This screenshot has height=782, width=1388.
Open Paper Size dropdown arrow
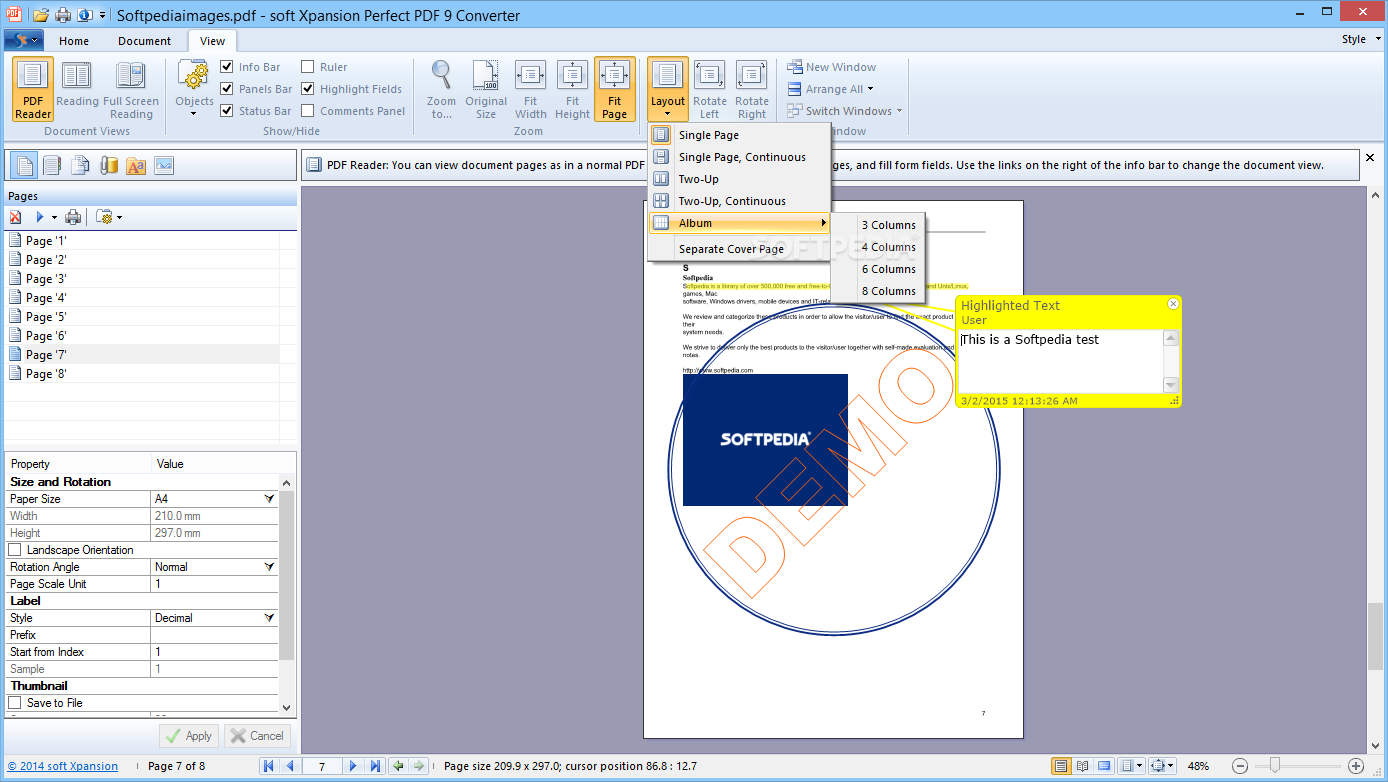pos(269,498)
